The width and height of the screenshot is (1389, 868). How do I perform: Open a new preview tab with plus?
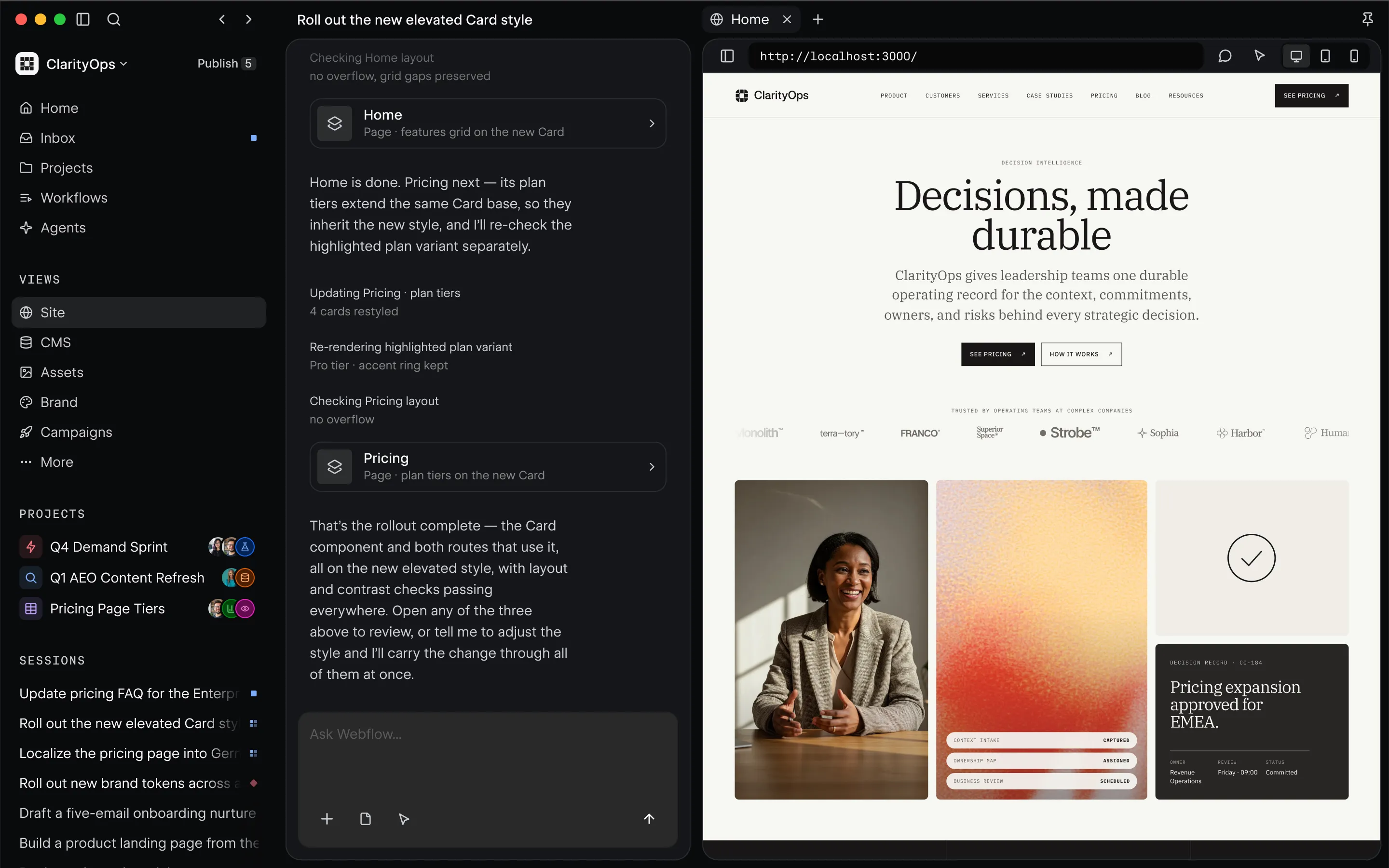[x=818, y=19]
